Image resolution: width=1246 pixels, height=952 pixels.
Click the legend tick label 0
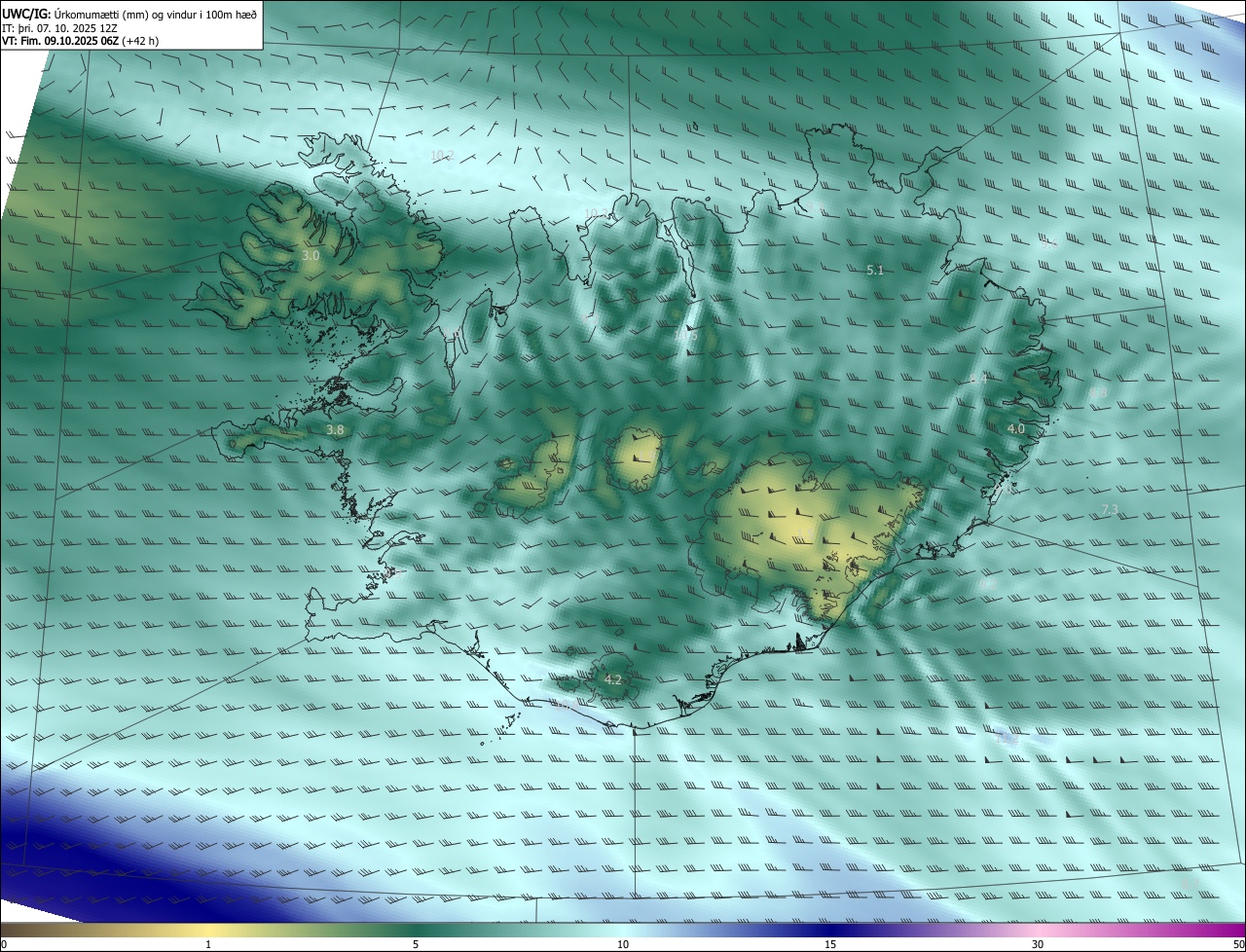[4, 944]
